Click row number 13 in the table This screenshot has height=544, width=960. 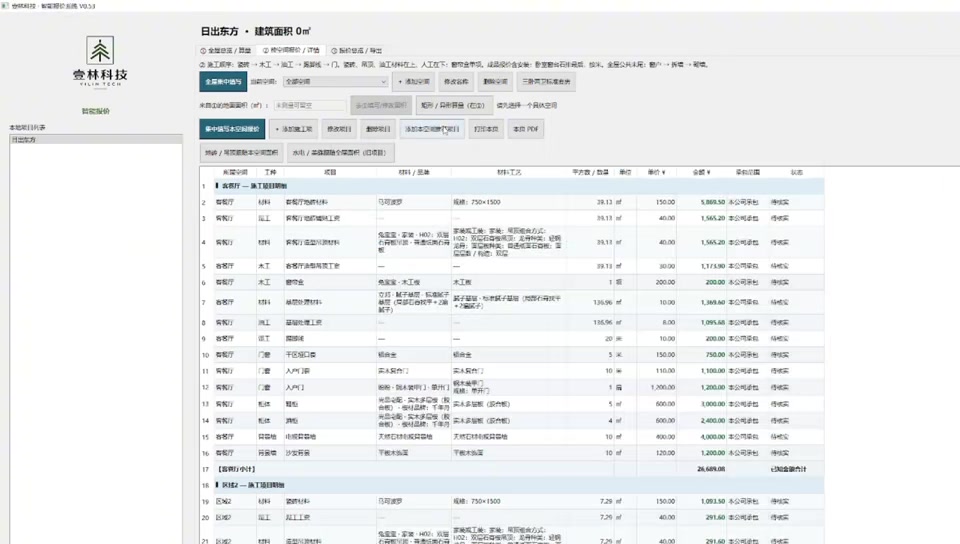[x=205, y=404]
